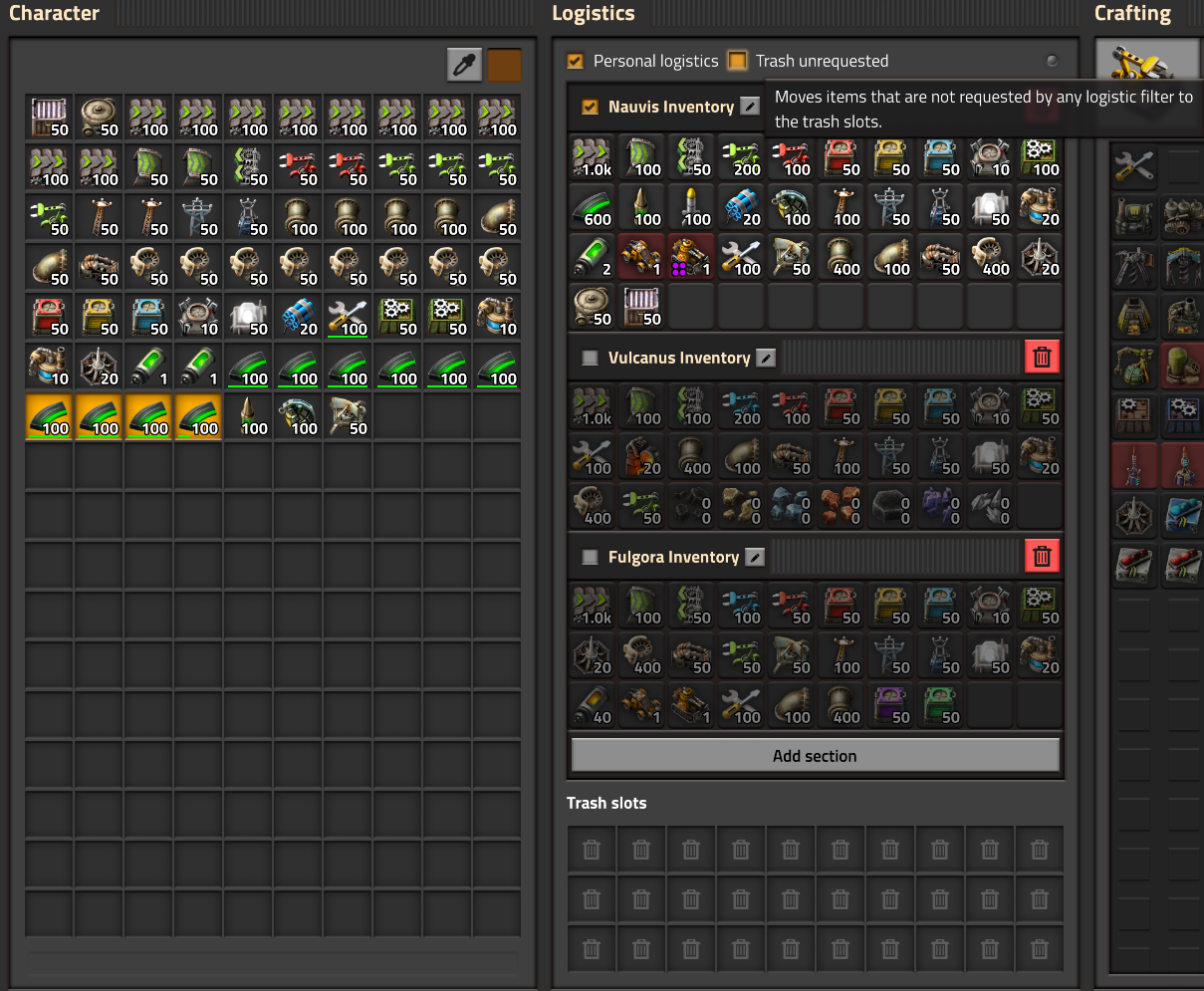
Task: Enable the Fulgora Inventory section checkbox
Action: point(590,557)
